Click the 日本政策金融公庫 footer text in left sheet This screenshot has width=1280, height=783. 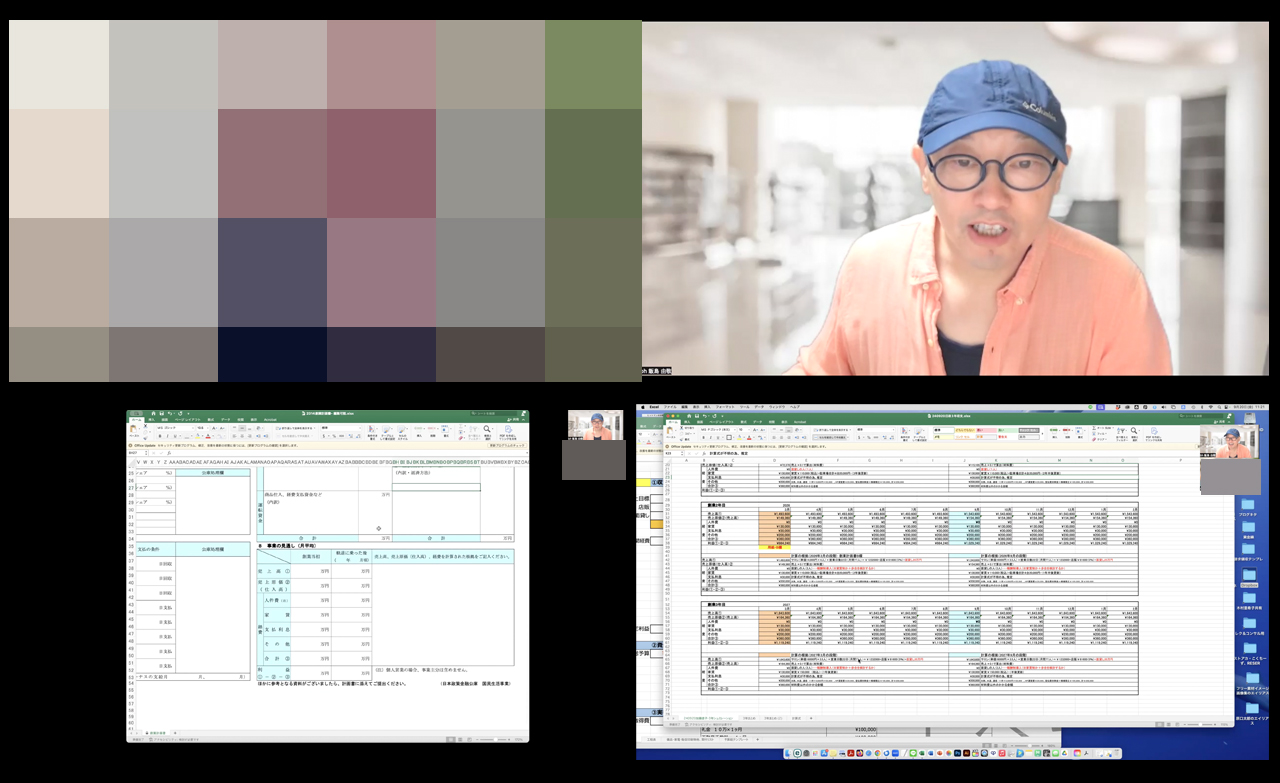[x=474, y=684]
